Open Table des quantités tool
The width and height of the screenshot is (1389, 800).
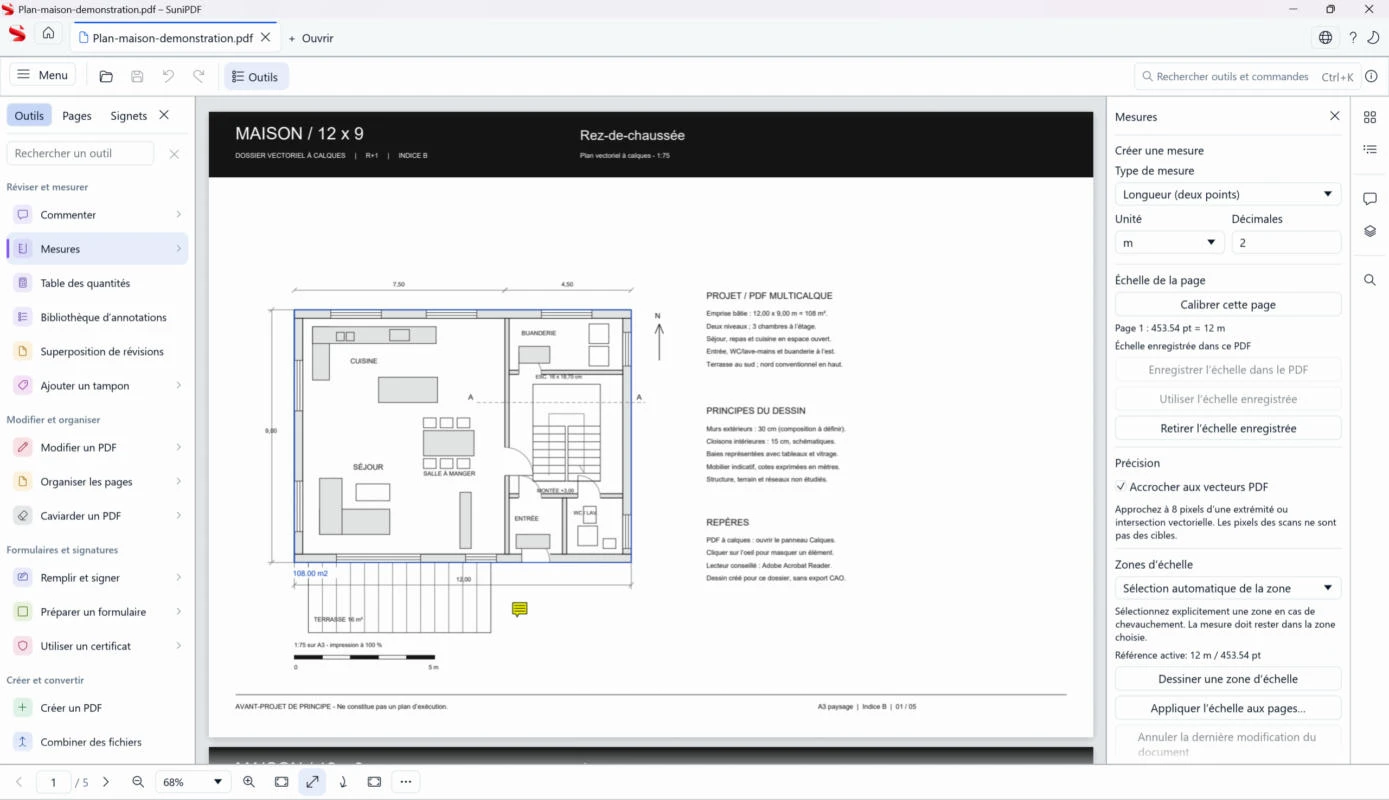97,283
